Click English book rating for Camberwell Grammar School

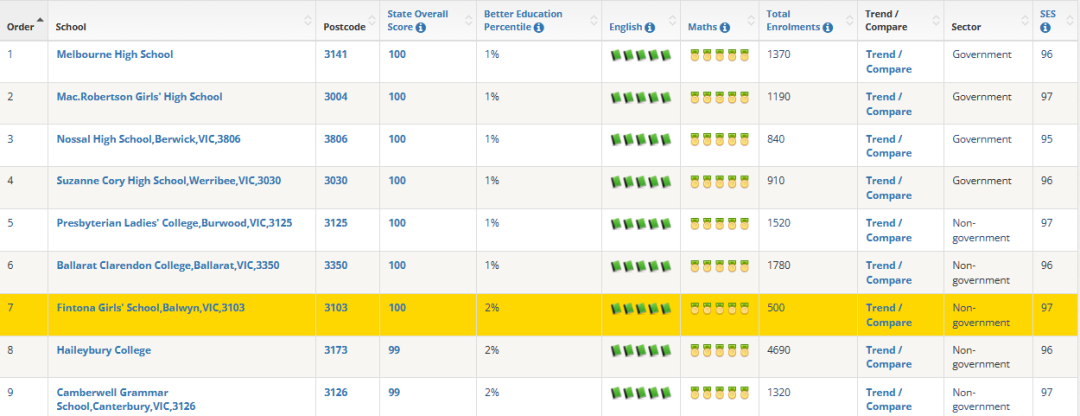coord(641,393)
